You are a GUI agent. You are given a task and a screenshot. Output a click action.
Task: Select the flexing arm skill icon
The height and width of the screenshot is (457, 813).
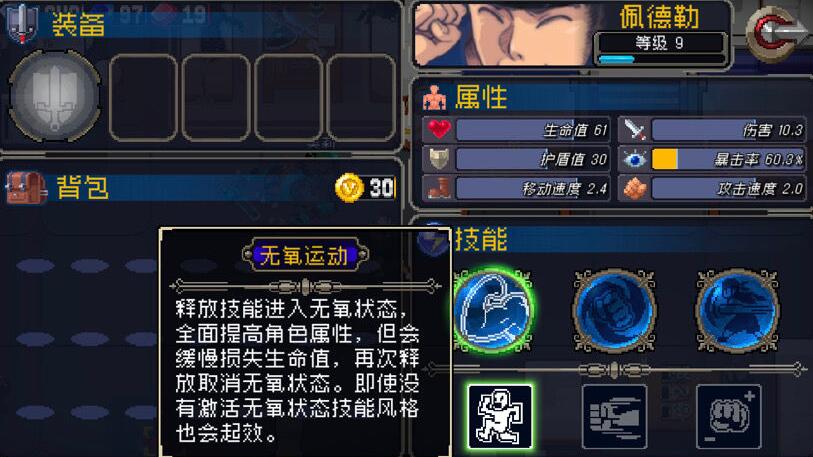coord(493,311)
